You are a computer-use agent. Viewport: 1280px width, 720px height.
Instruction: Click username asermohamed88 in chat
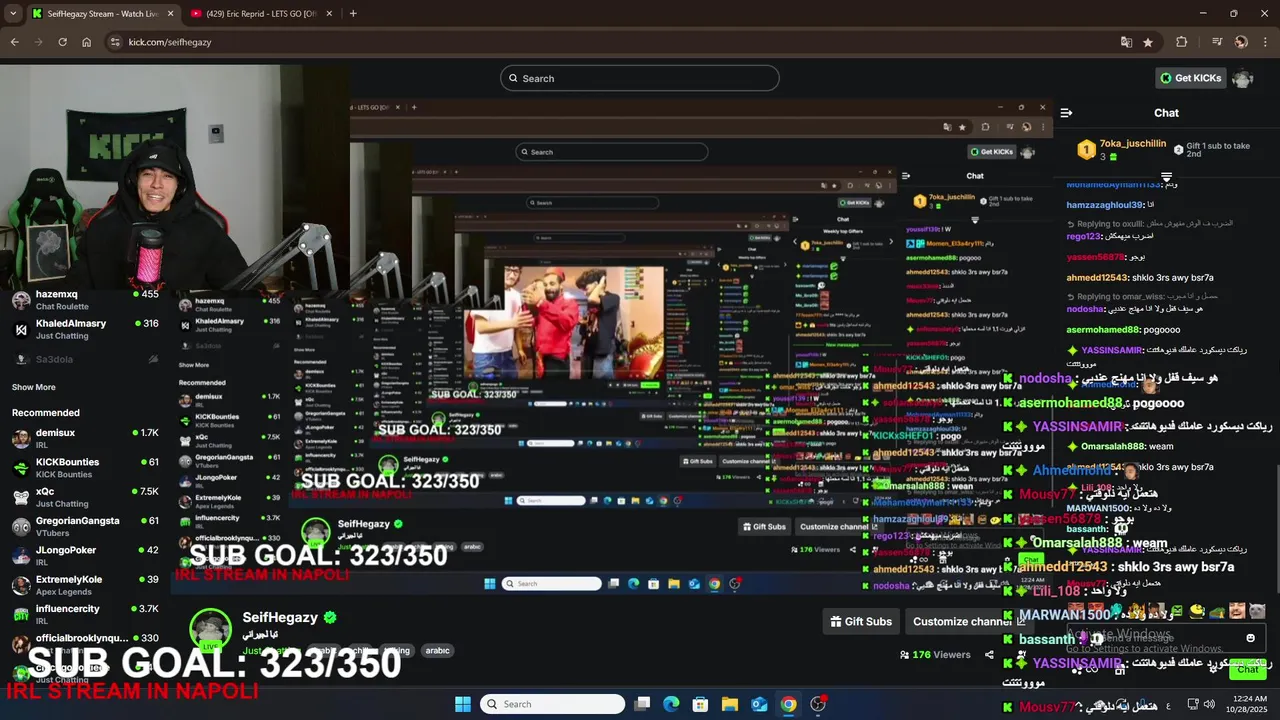coord(1103,329)
